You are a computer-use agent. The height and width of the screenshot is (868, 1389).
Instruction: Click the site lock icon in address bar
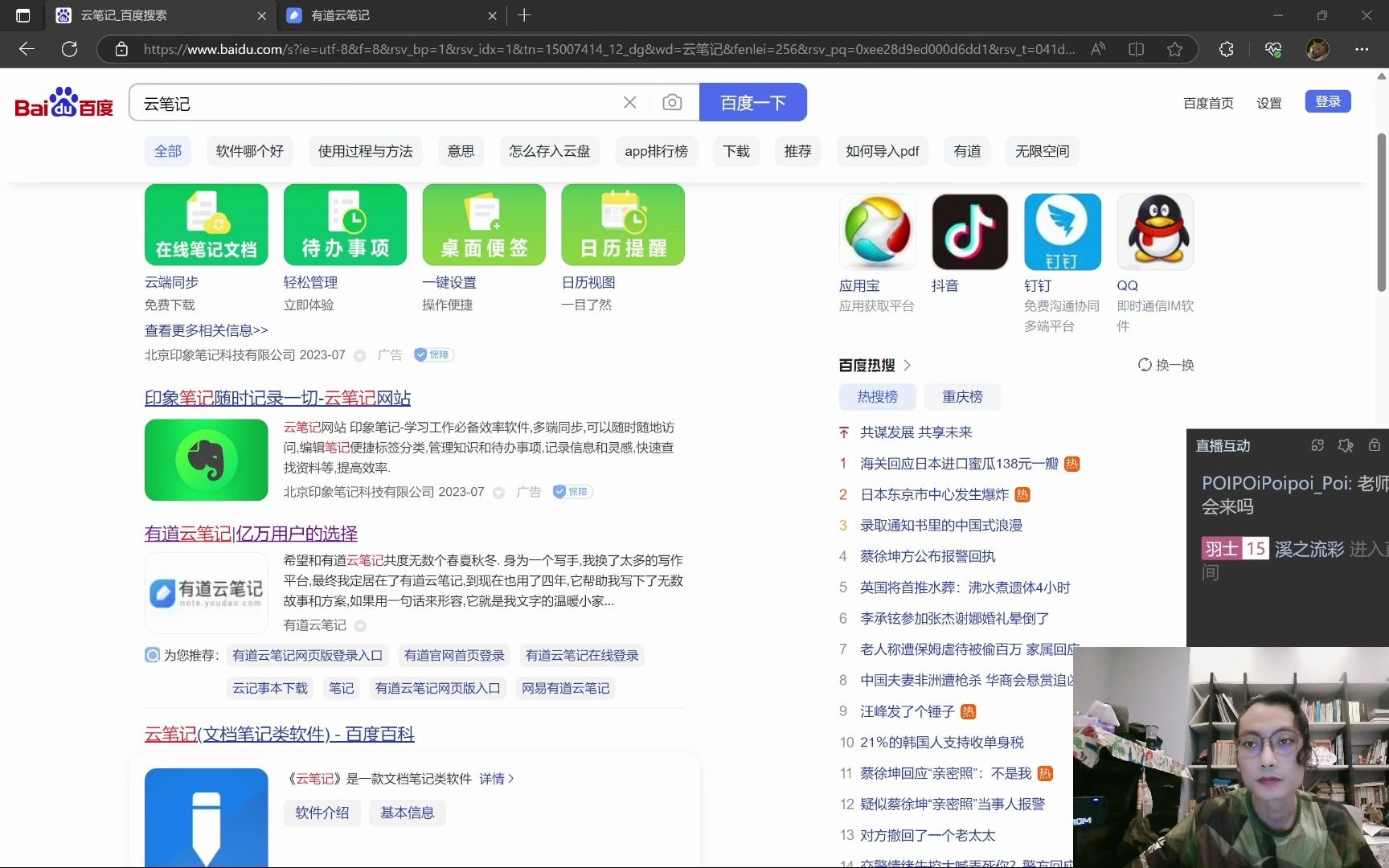click(121, 49)
